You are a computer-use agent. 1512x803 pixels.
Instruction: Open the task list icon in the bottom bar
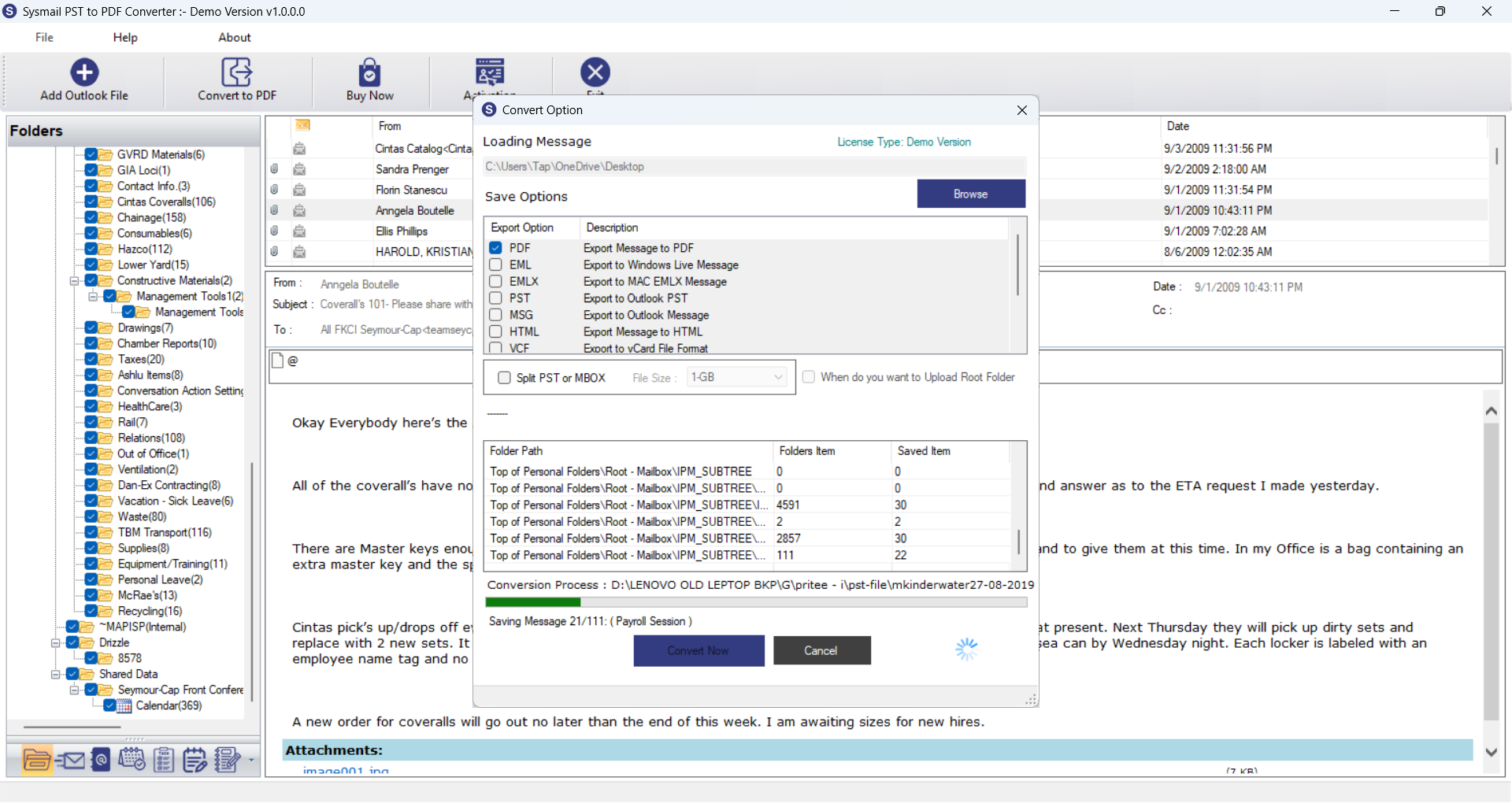pos(164,760)
